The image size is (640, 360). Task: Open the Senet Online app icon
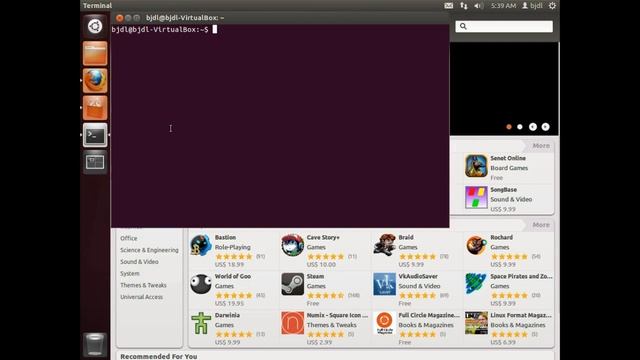476,166
